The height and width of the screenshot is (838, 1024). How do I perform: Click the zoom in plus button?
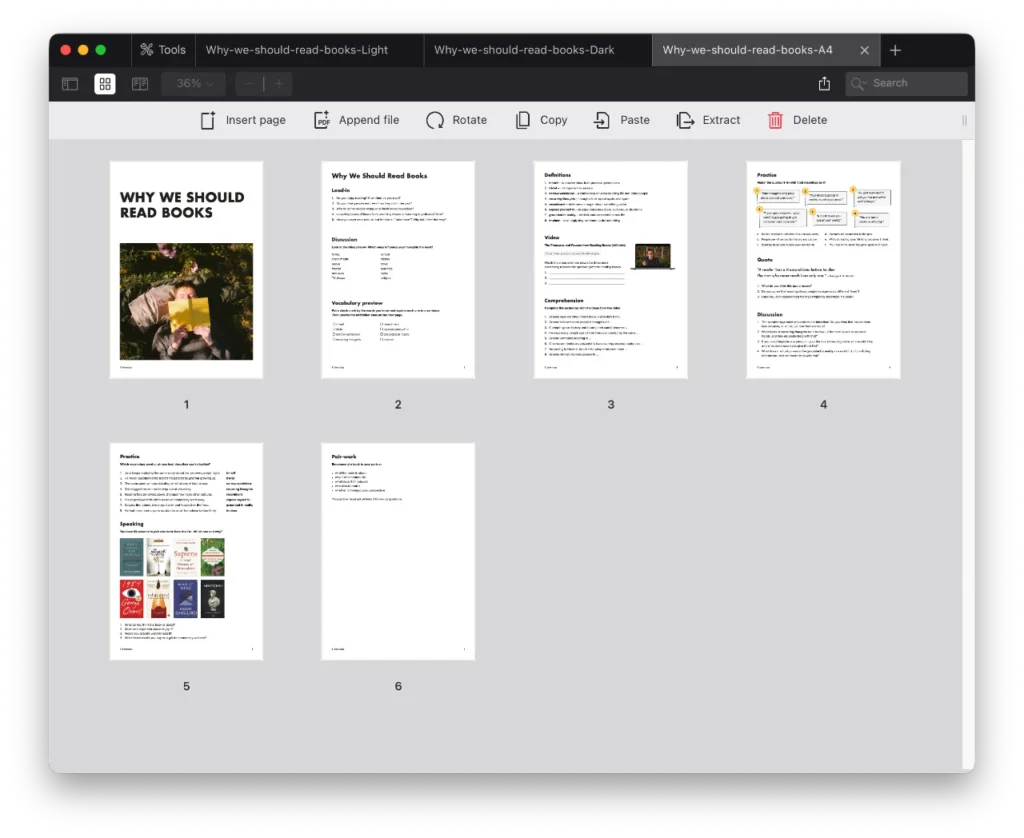279,84
